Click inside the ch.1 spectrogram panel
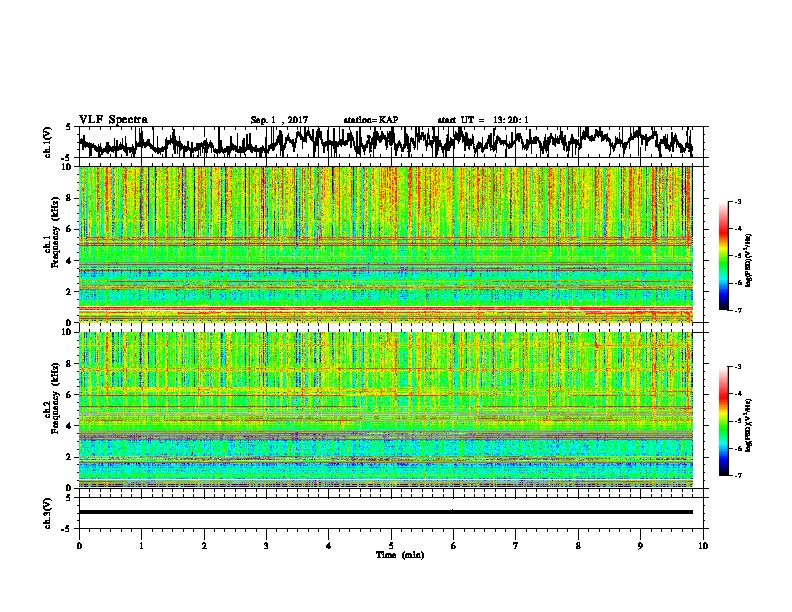792x612 pixels. [x=385, y=244]
